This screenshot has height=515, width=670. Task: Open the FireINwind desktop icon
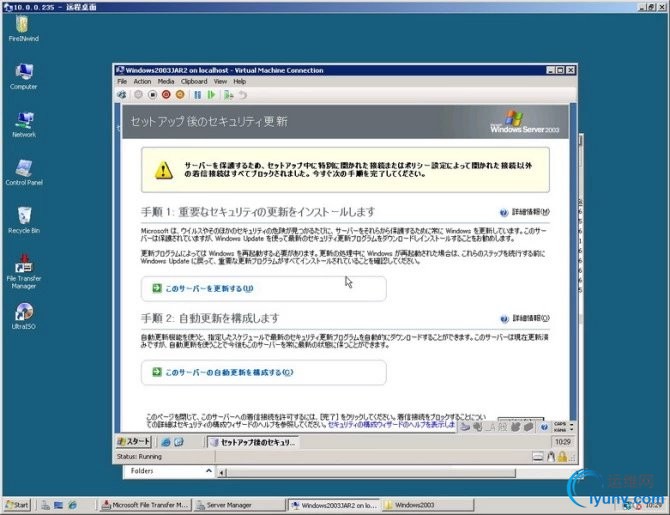(24, 29)
